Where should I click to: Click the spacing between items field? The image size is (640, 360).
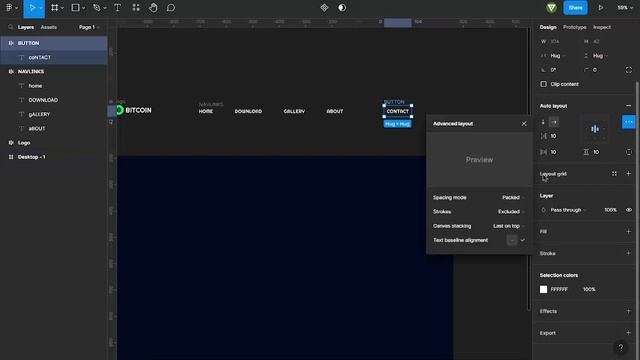553,136
